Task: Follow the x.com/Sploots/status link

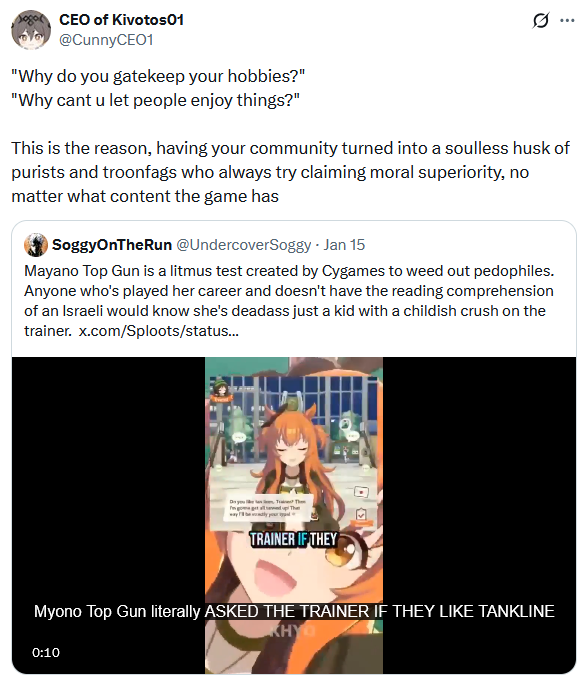Action: [159, 331]
